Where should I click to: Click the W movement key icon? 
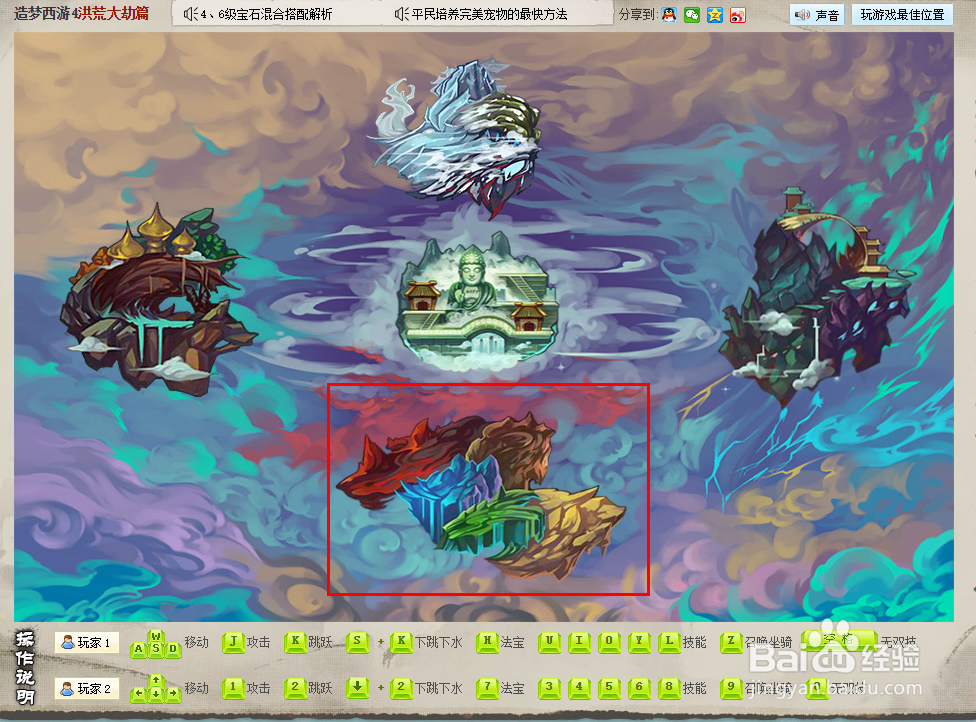[156, 636]
